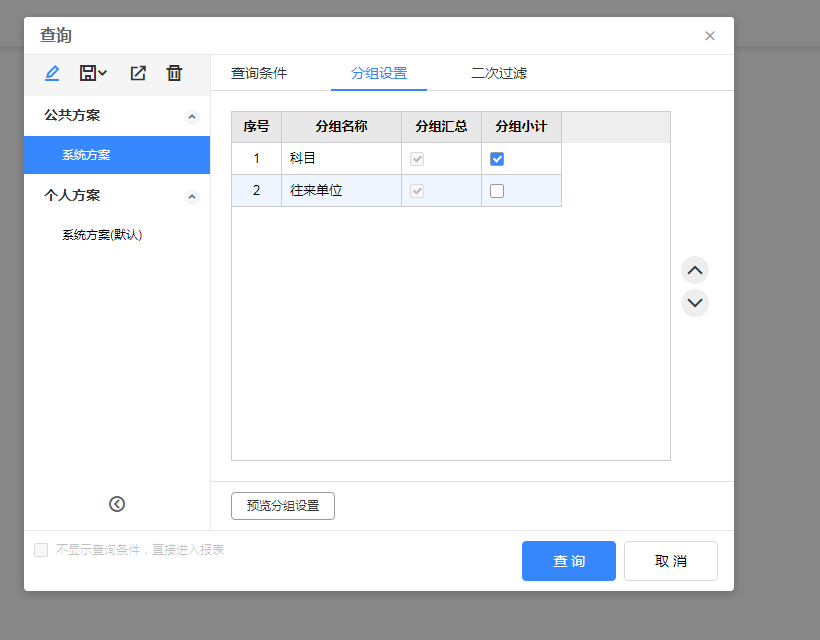Toggle 分组汇总 checkbox for 科目
Screen dimensions: 820x640
point(417,159)
